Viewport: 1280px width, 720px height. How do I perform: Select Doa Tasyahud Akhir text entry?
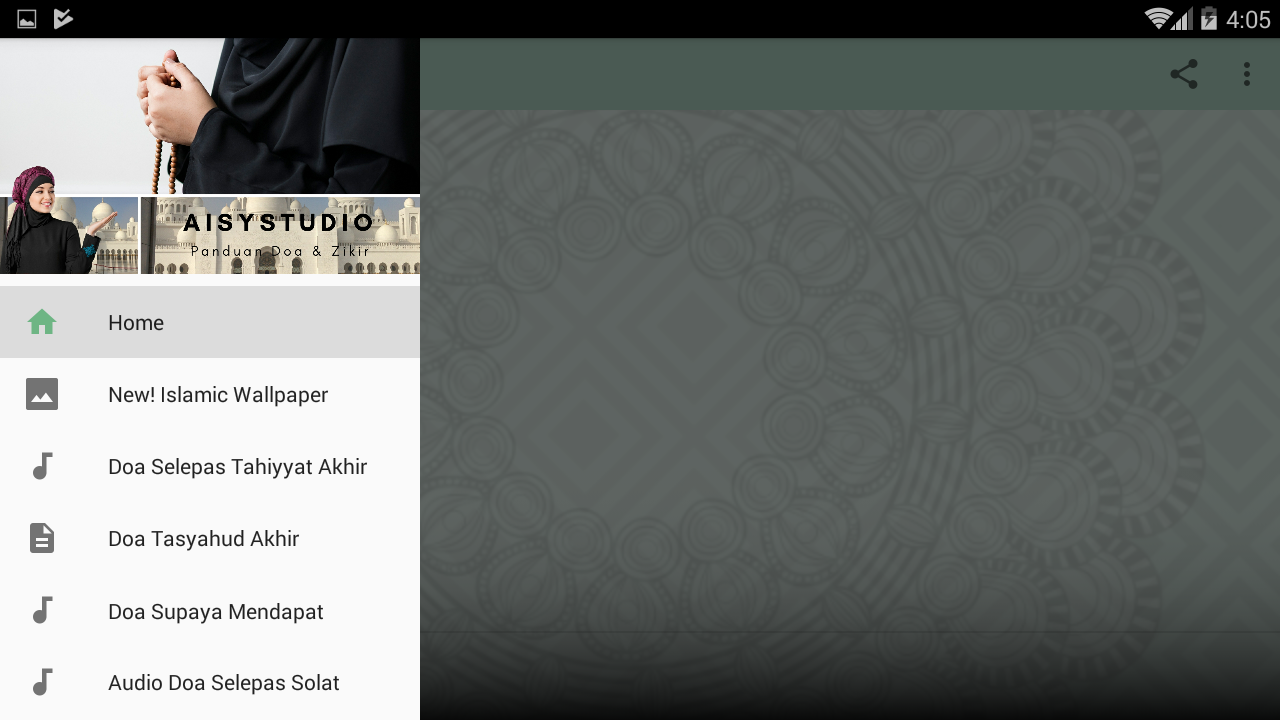[x=210, y=538]
